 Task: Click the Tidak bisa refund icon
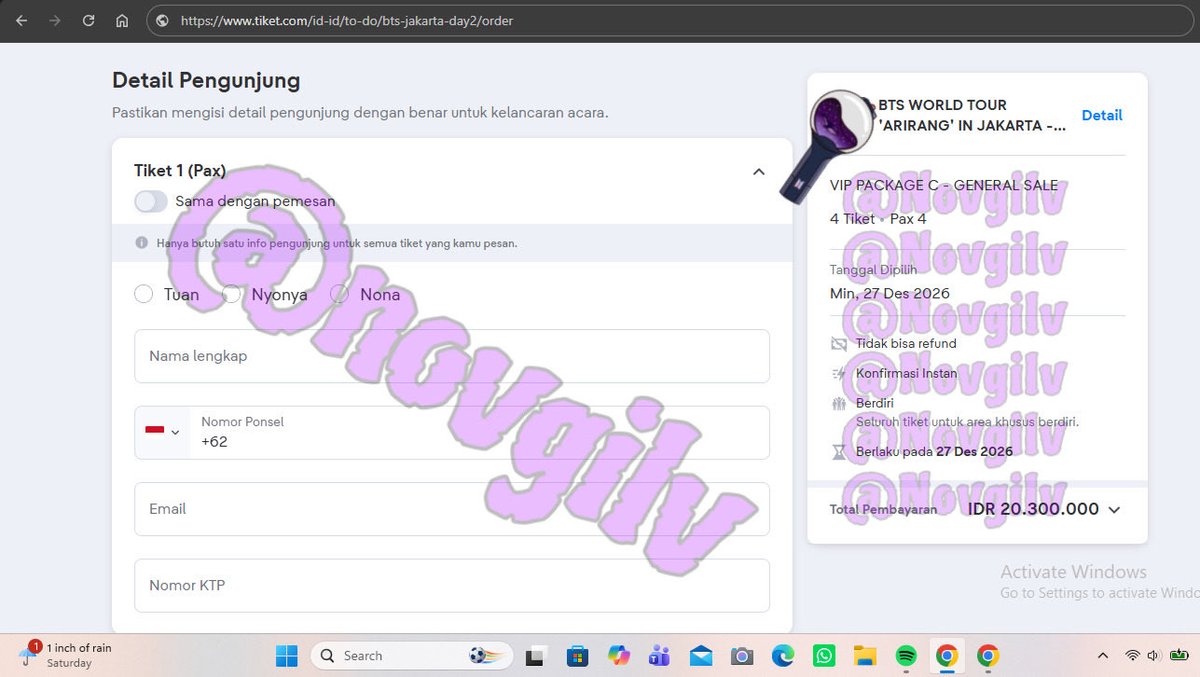pos(839,344)
